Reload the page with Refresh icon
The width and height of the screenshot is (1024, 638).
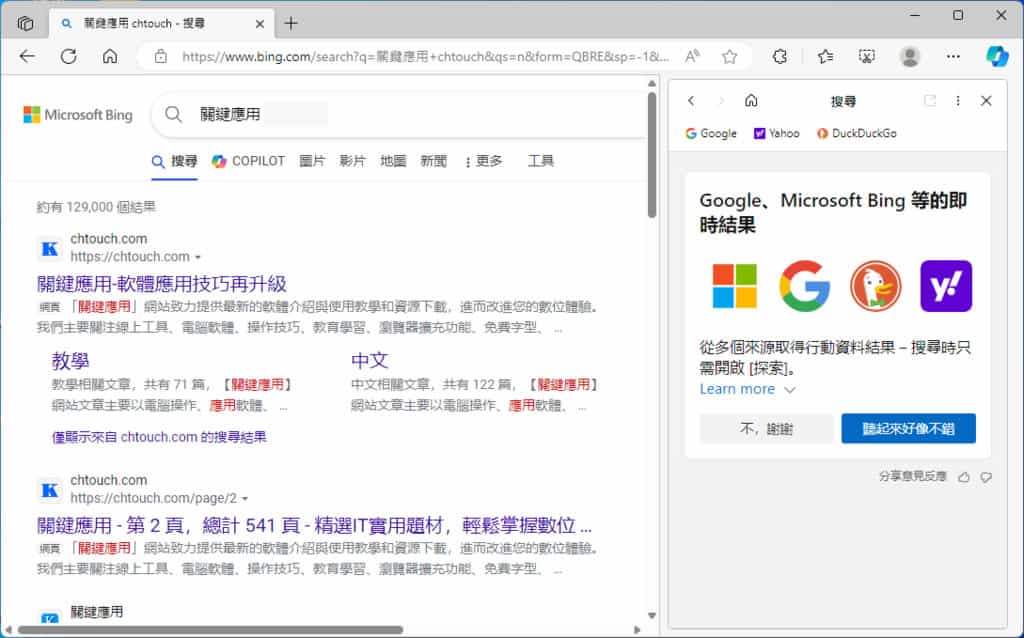[x=69, y=57]
